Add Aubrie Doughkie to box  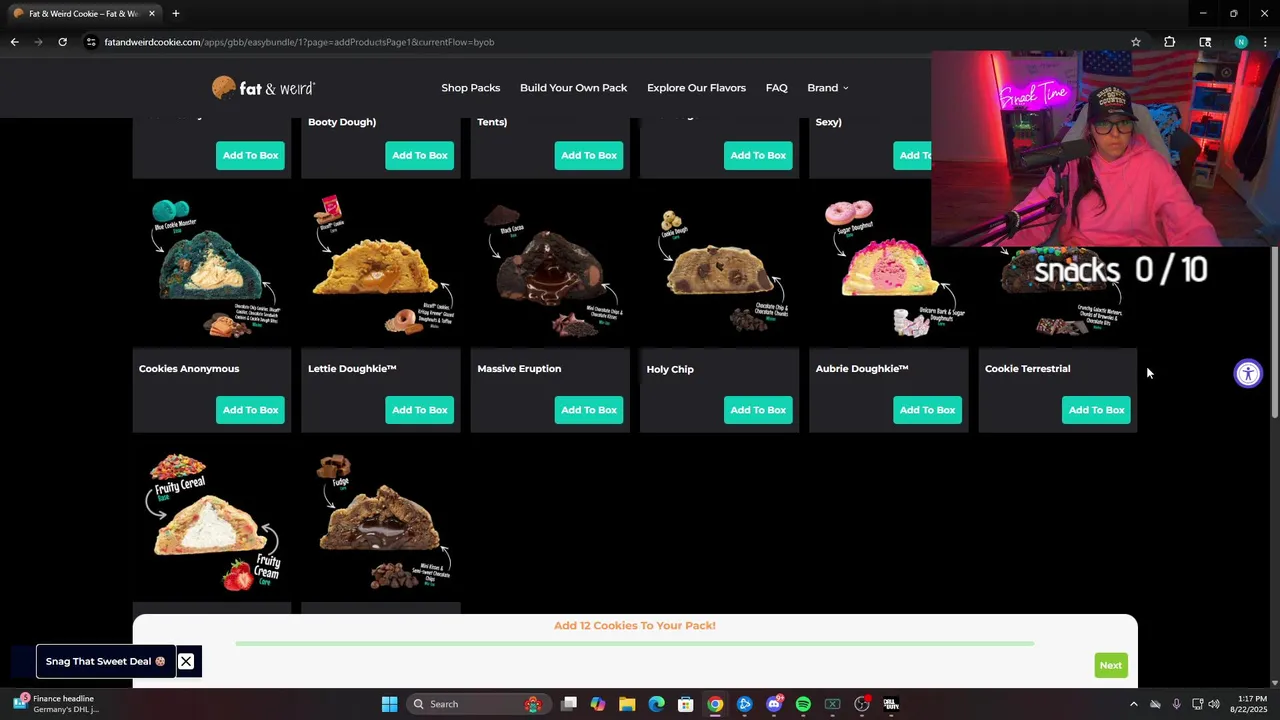point(927,410)
